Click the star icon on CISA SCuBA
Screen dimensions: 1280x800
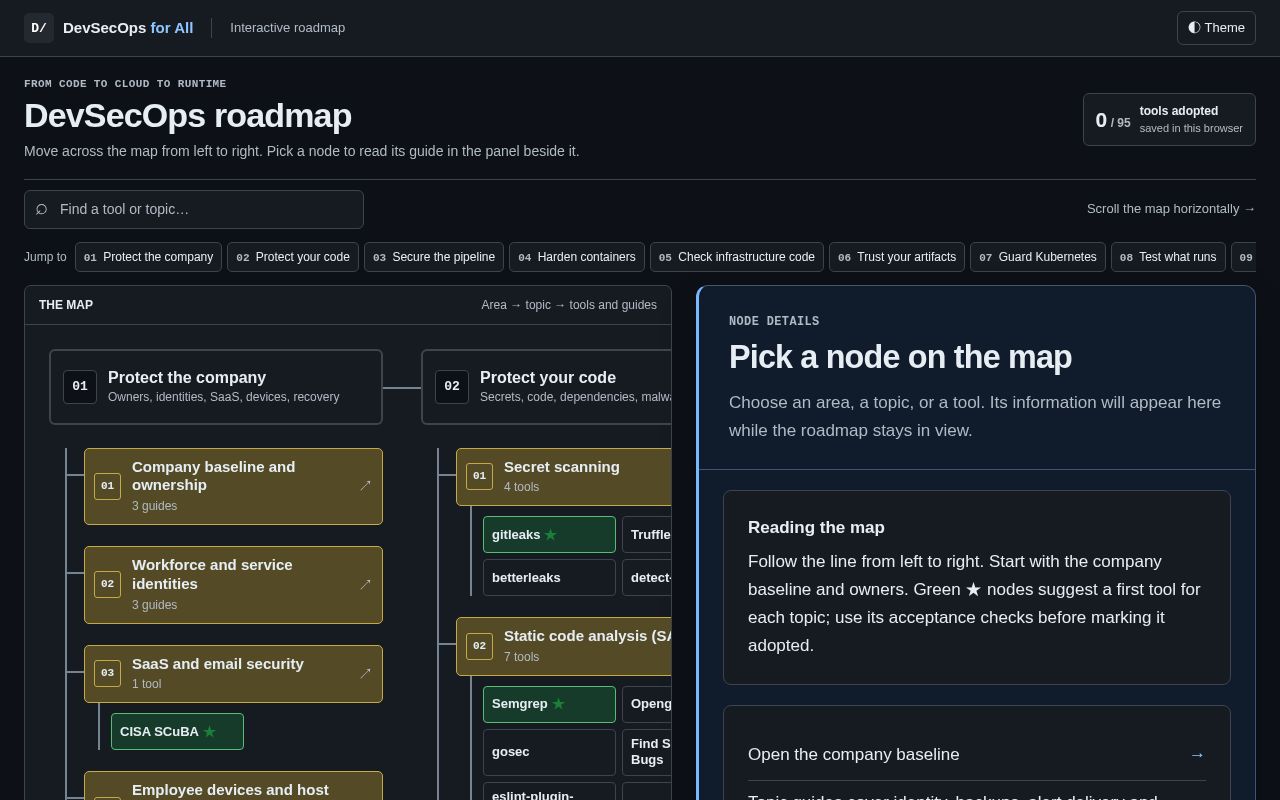coord(210,732)
